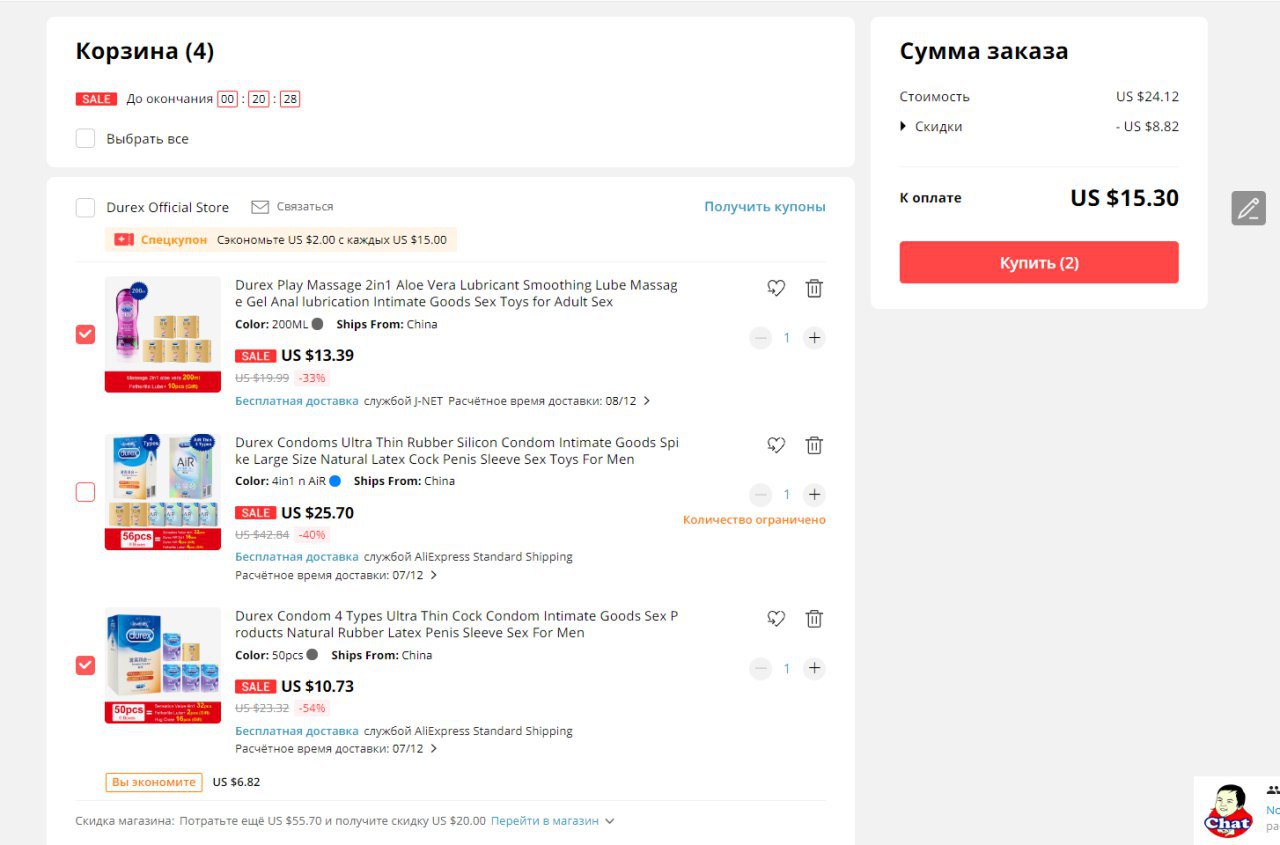Delete Durex Condom 4 Types from cart

(x=814, y=618)
